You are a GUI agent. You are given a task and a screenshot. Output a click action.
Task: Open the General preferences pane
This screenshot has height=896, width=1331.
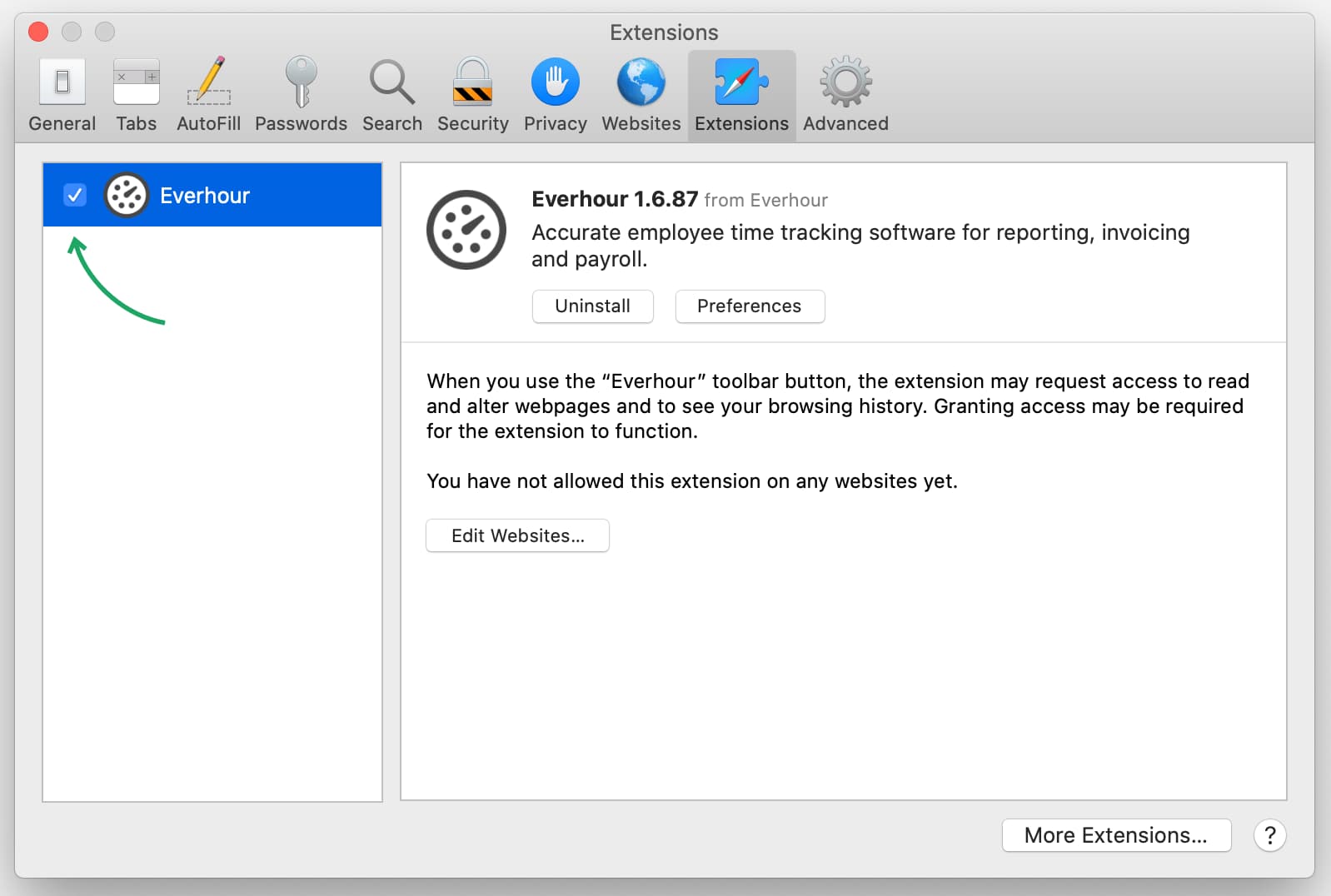coord(62,95)
